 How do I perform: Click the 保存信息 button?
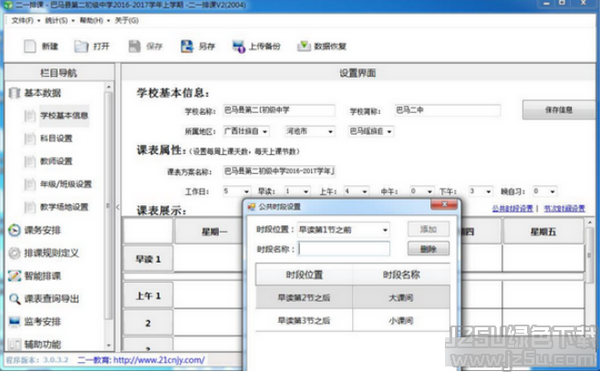pos(558,110)
